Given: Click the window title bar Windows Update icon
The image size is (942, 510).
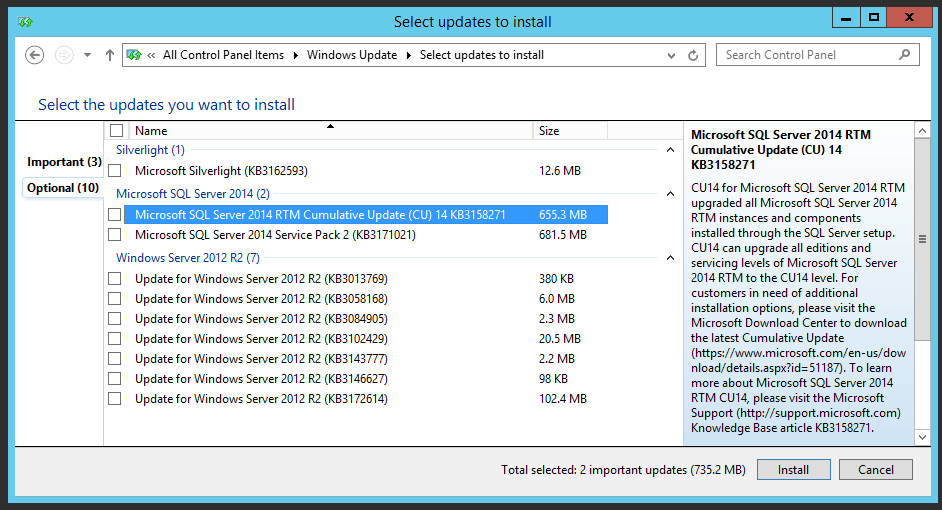Looking at the screenshot, I should (x=25, y=22).
